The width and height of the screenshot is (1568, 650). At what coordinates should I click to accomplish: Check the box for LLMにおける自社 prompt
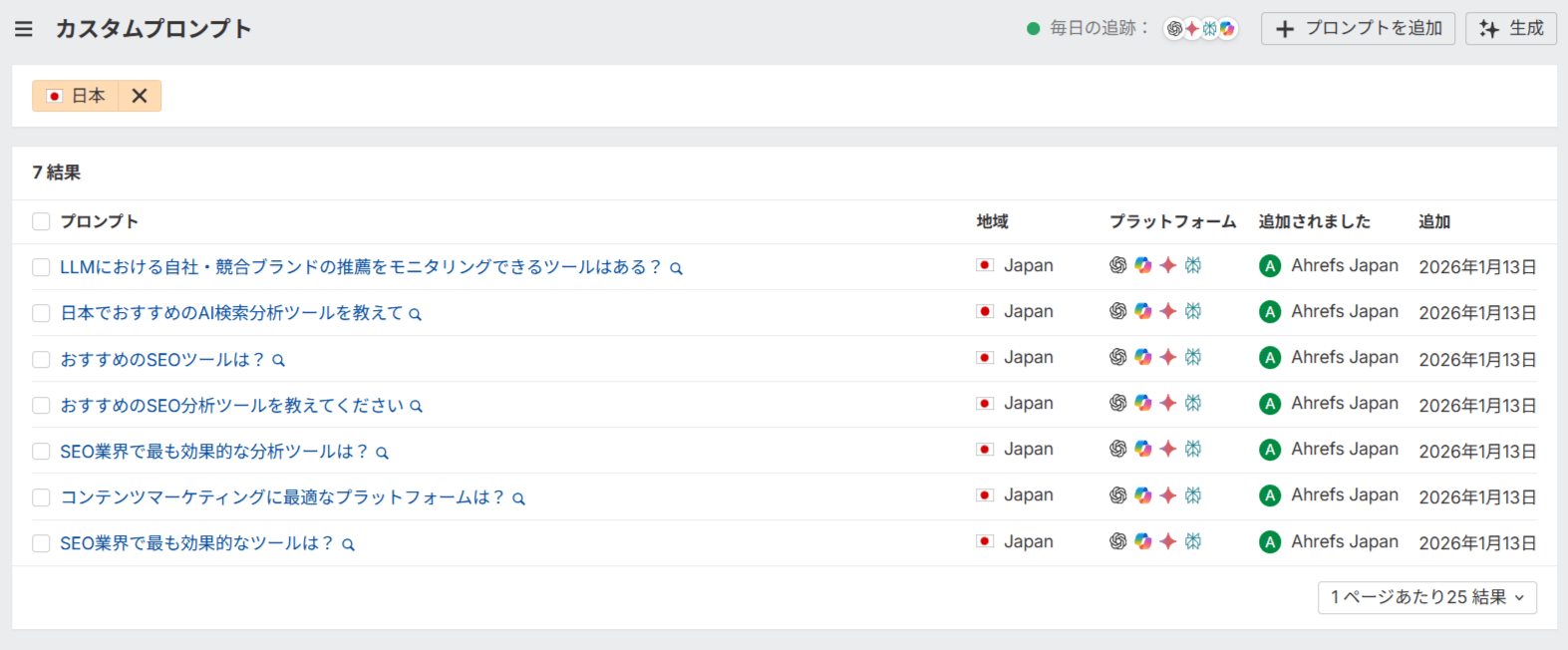click(41, 267)
